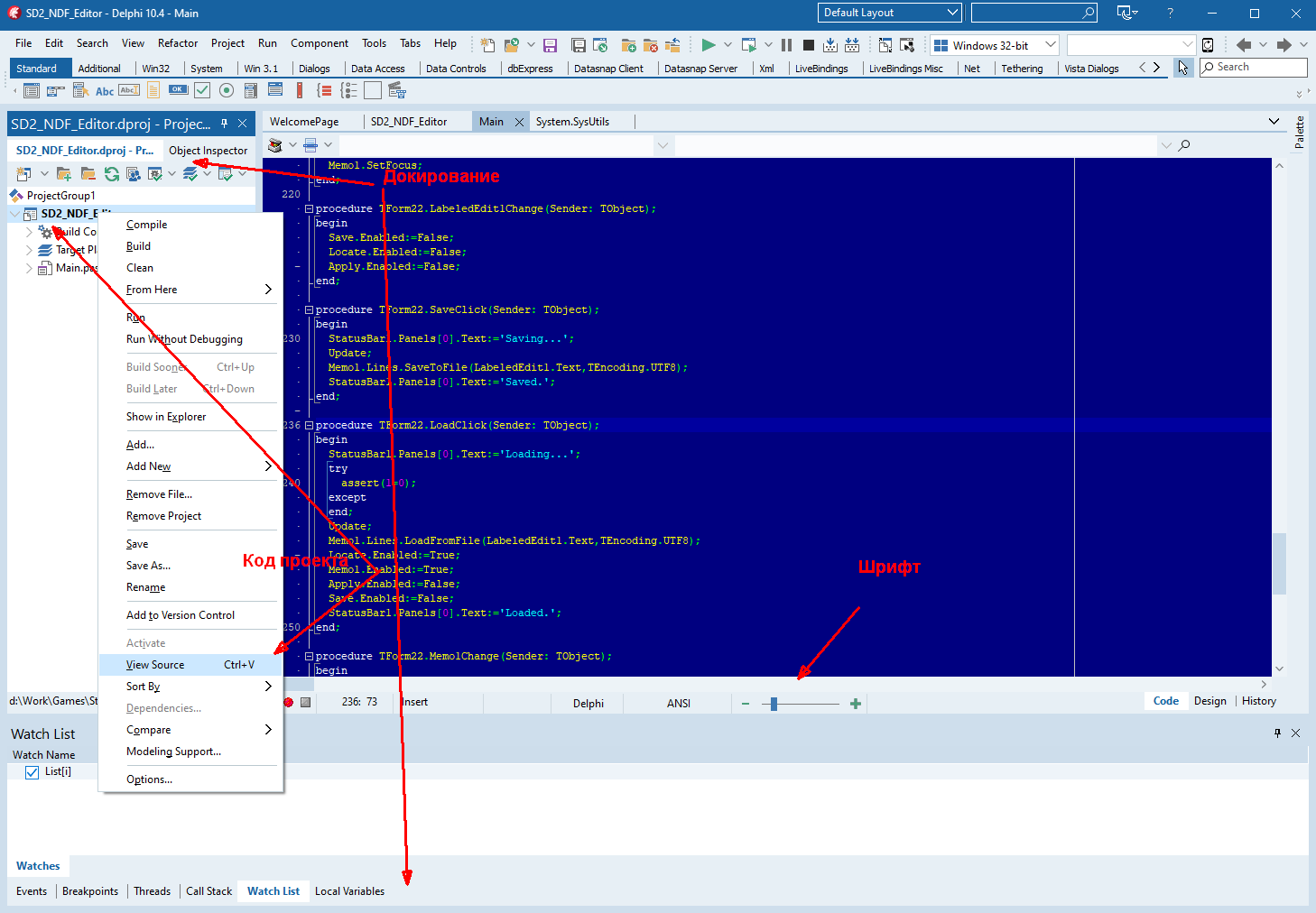Open the Windows 32-bit platform dropdown

(1051, 45)
